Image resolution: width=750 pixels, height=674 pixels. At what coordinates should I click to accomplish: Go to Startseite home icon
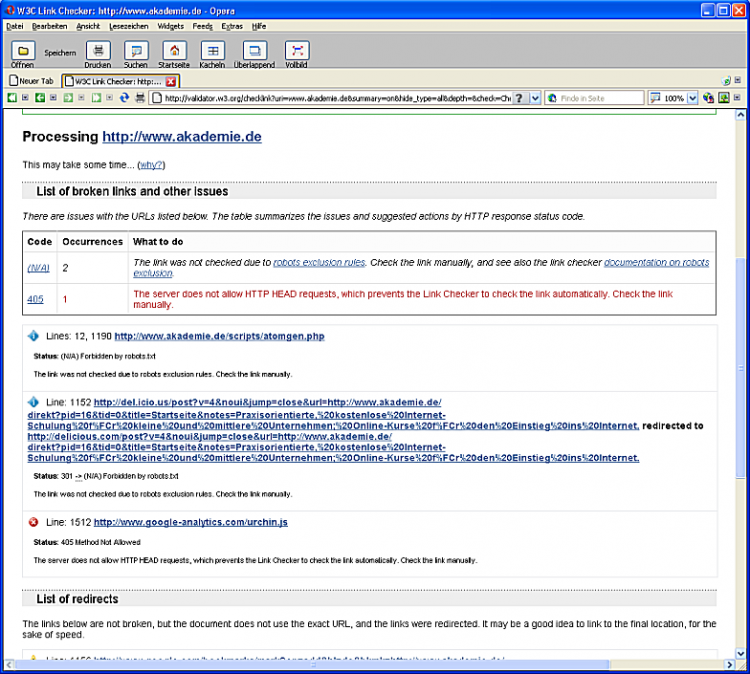[x=173, y=51]
